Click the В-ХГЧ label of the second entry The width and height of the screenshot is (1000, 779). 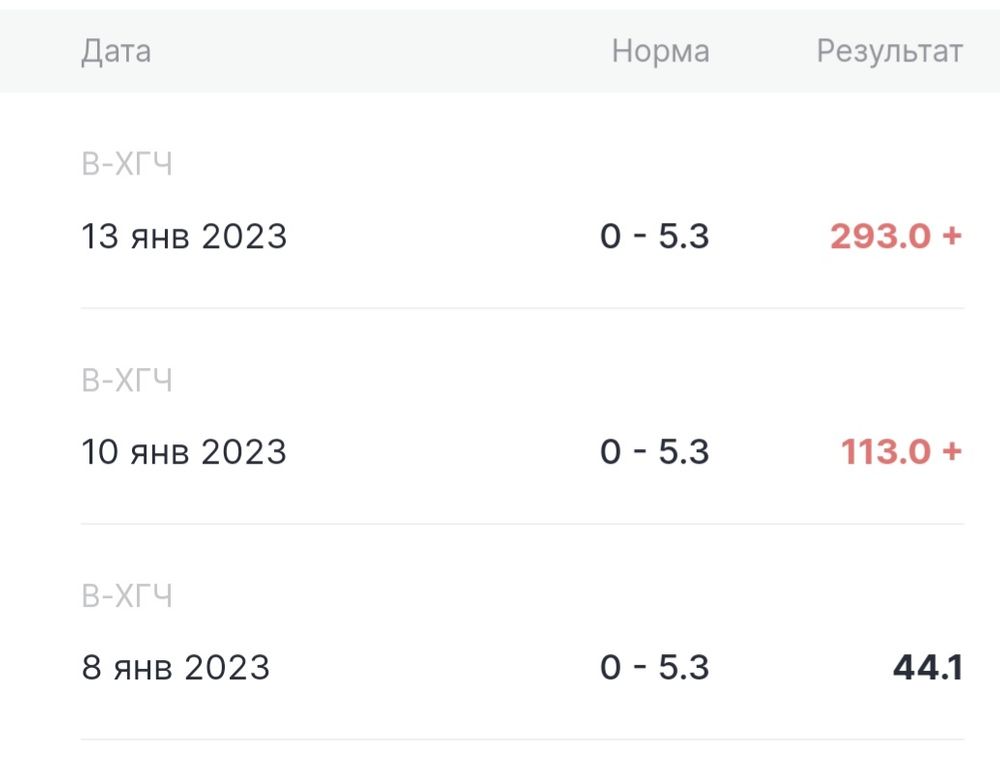(x=128, y=380)
